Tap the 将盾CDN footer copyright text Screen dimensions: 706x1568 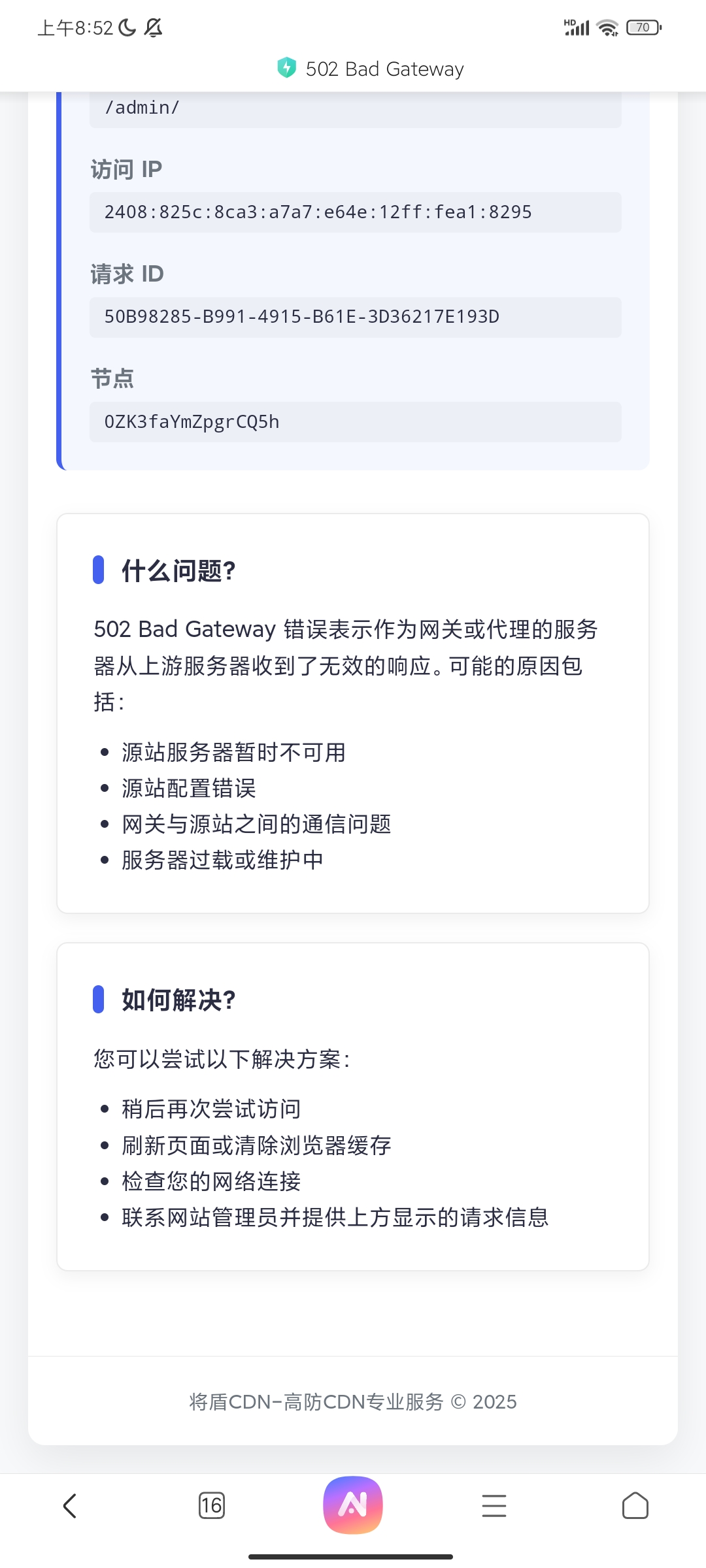[353, 1401]
